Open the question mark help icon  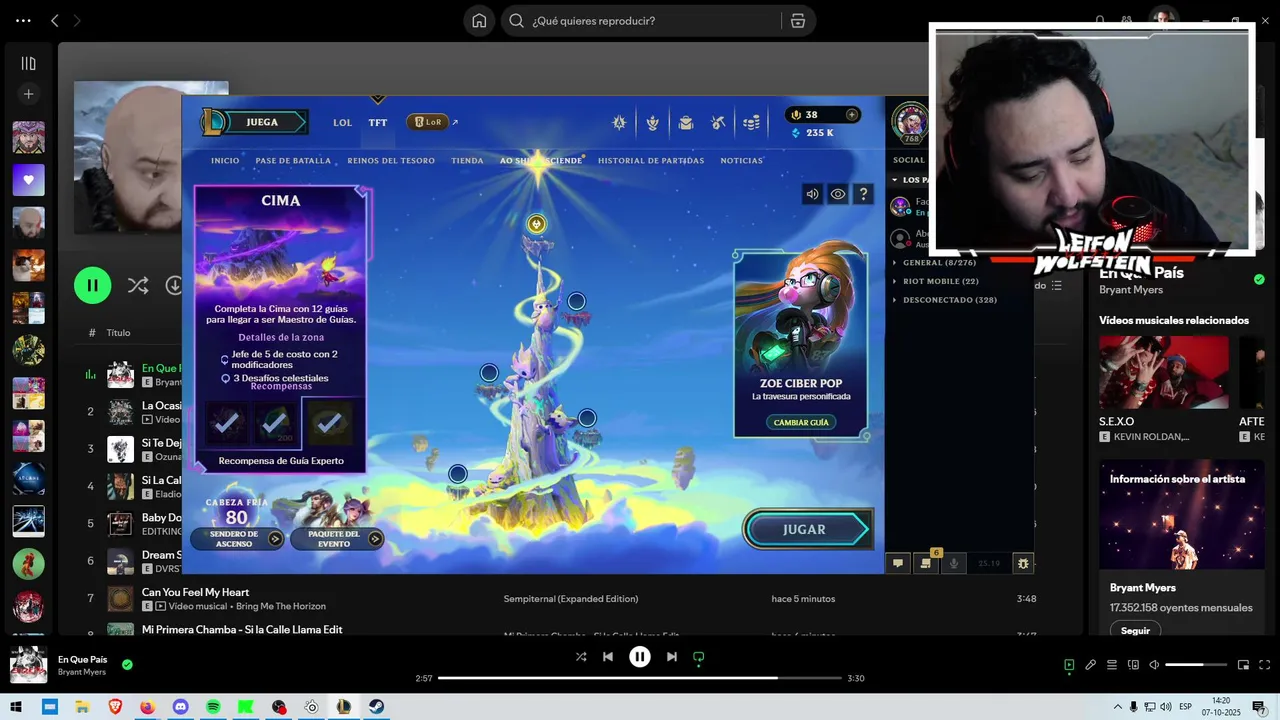tap(864, 194)
